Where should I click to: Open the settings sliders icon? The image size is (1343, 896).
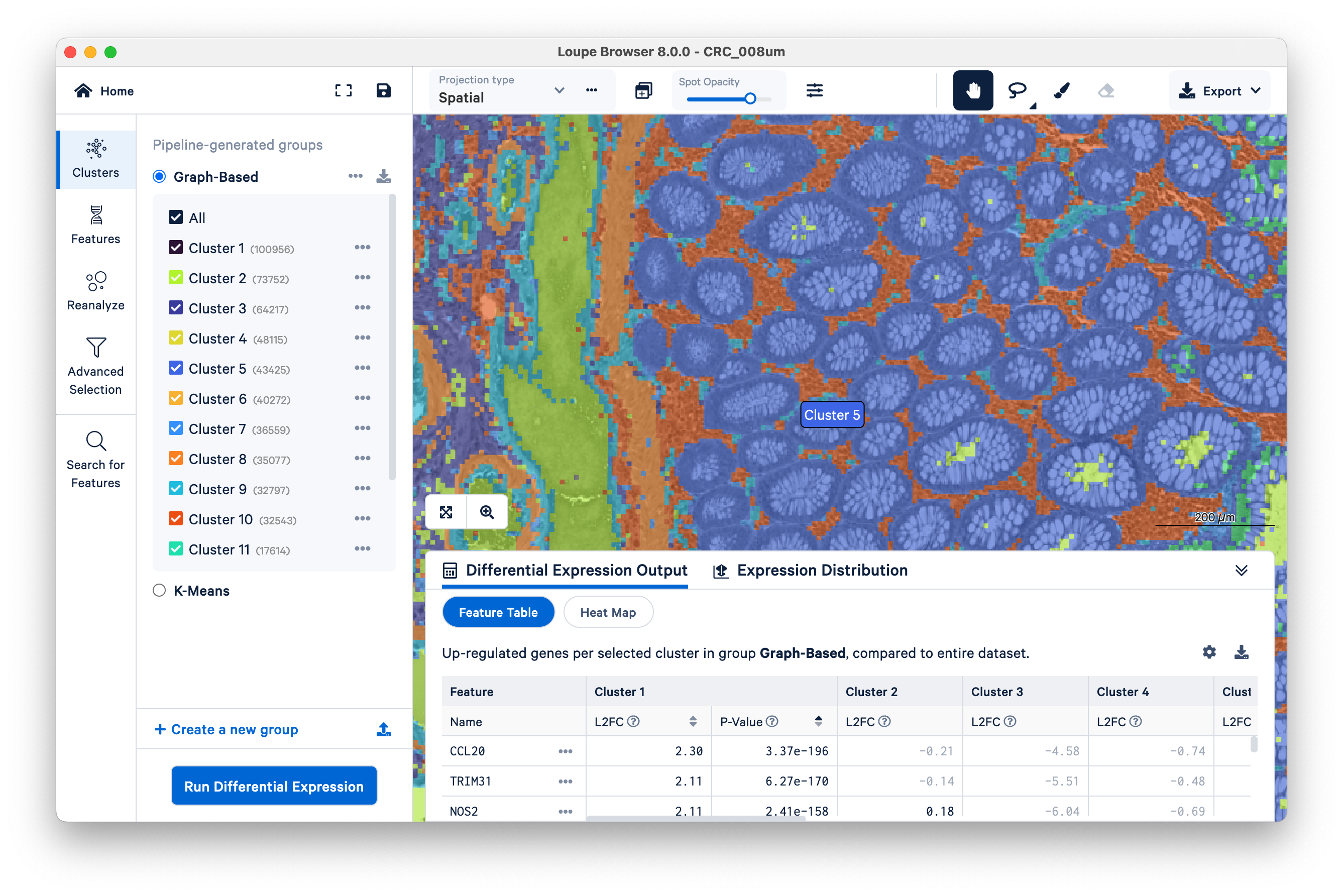click(814, 90)
